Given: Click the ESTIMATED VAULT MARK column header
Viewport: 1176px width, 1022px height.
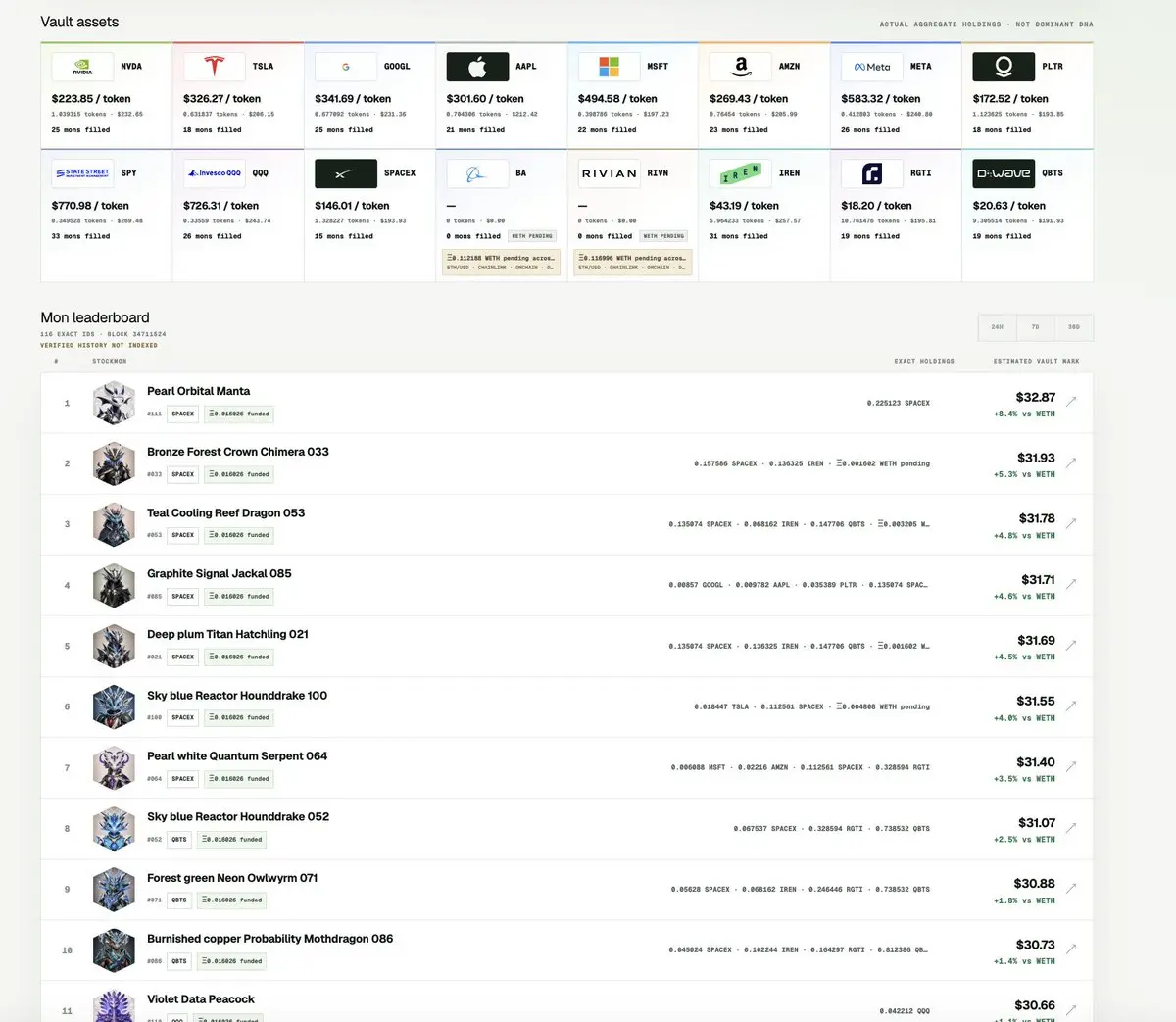Looking at the screenshot, I should click(1036, 361).
